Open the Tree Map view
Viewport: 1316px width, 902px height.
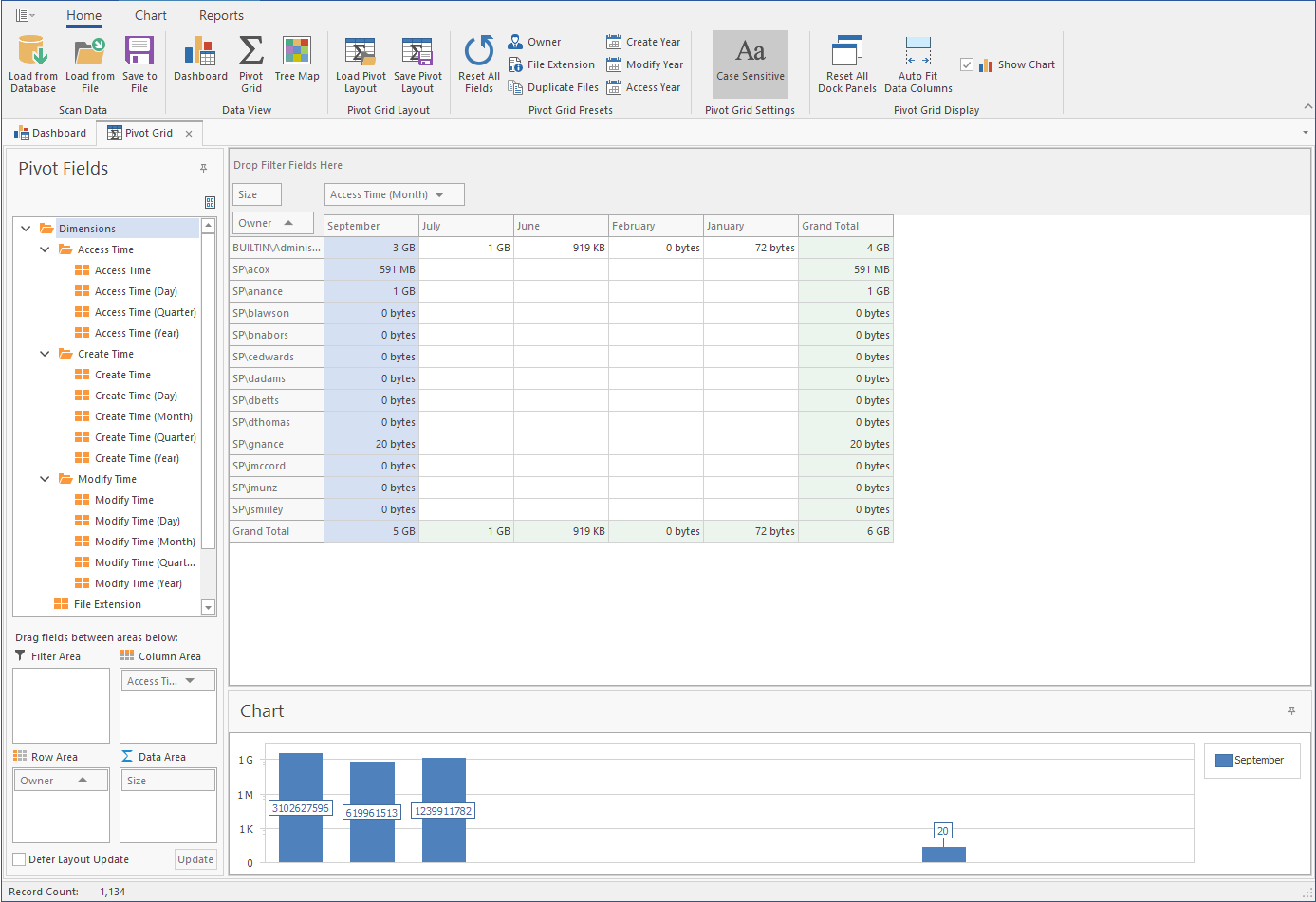coord(296,53)
